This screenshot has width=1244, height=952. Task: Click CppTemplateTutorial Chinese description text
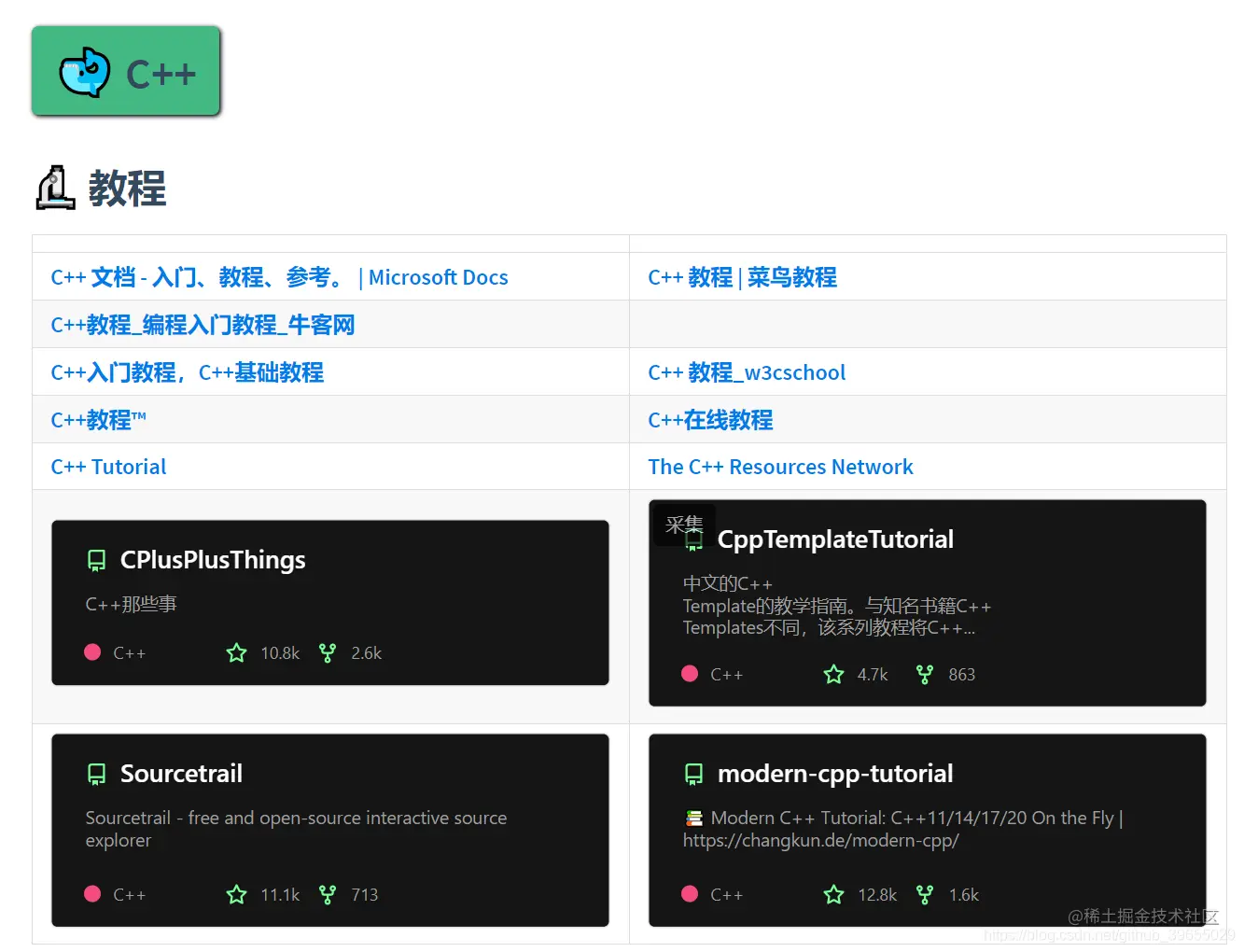pyautogui.click(x=836, y=606)
